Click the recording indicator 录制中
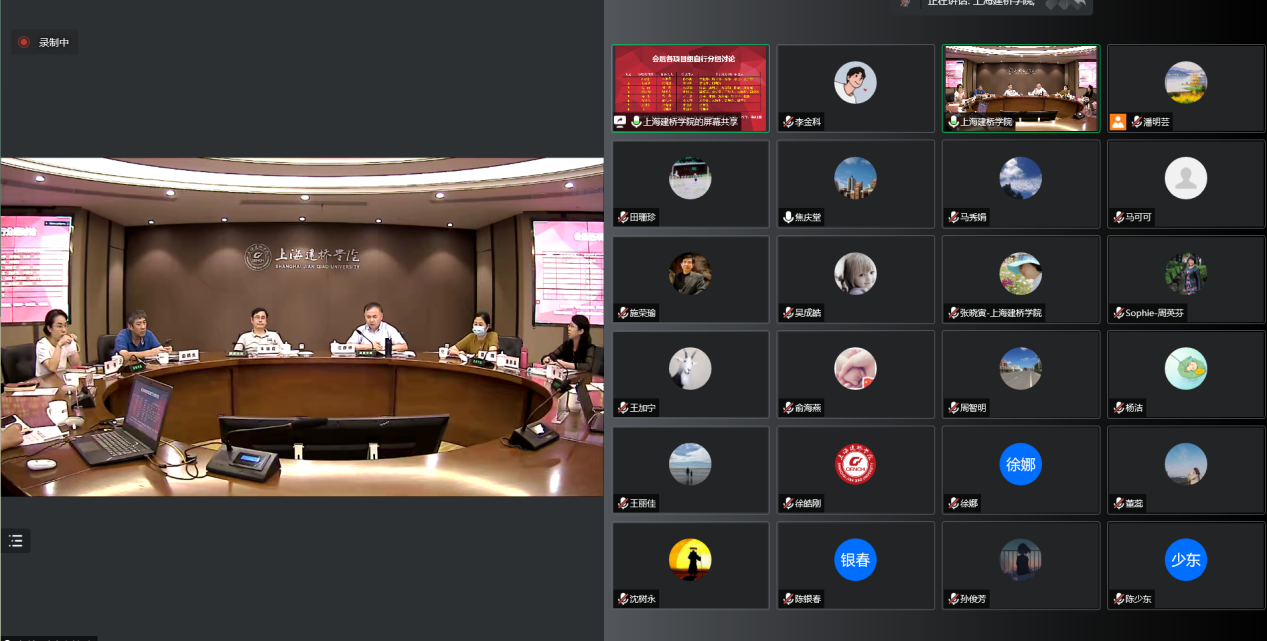This screenshot has height=641, width=1267. (44, 42)
